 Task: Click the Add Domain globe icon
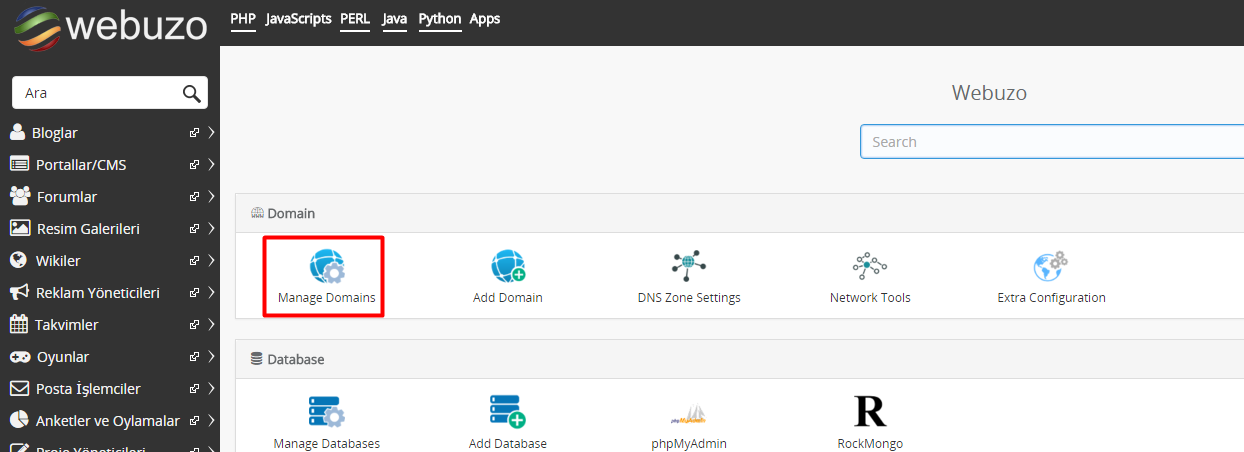[508, 267]
